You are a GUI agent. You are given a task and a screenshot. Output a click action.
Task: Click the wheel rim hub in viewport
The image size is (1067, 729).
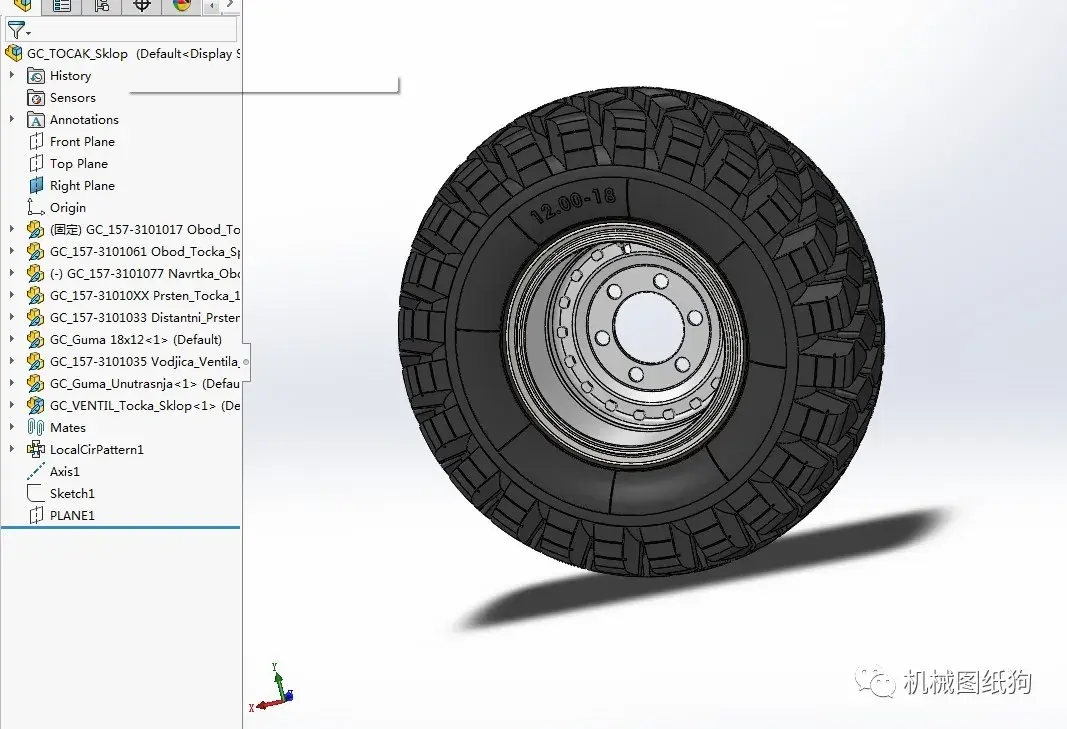648,325
